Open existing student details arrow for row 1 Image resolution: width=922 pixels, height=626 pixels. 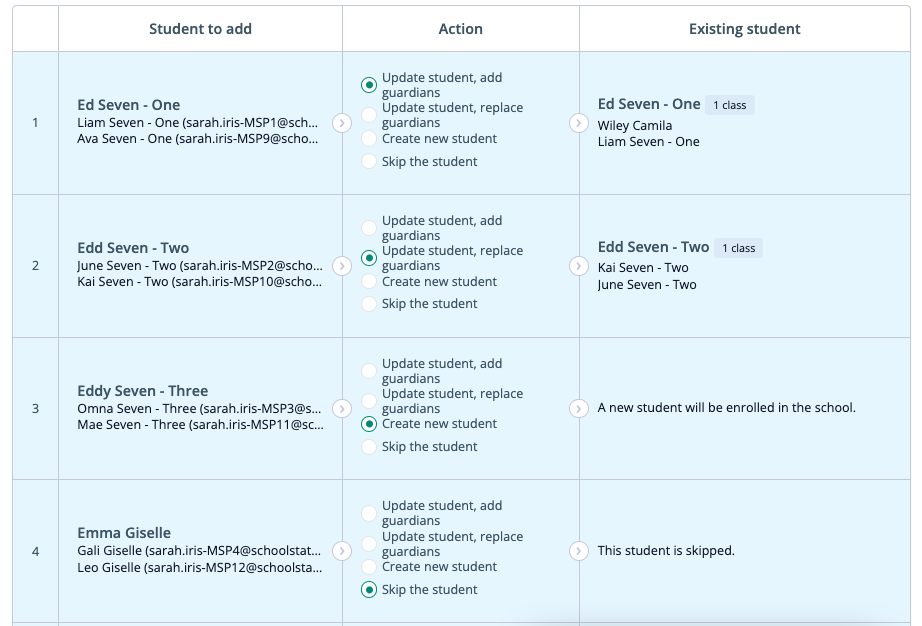pyautogui.click(x=578, y=123)
